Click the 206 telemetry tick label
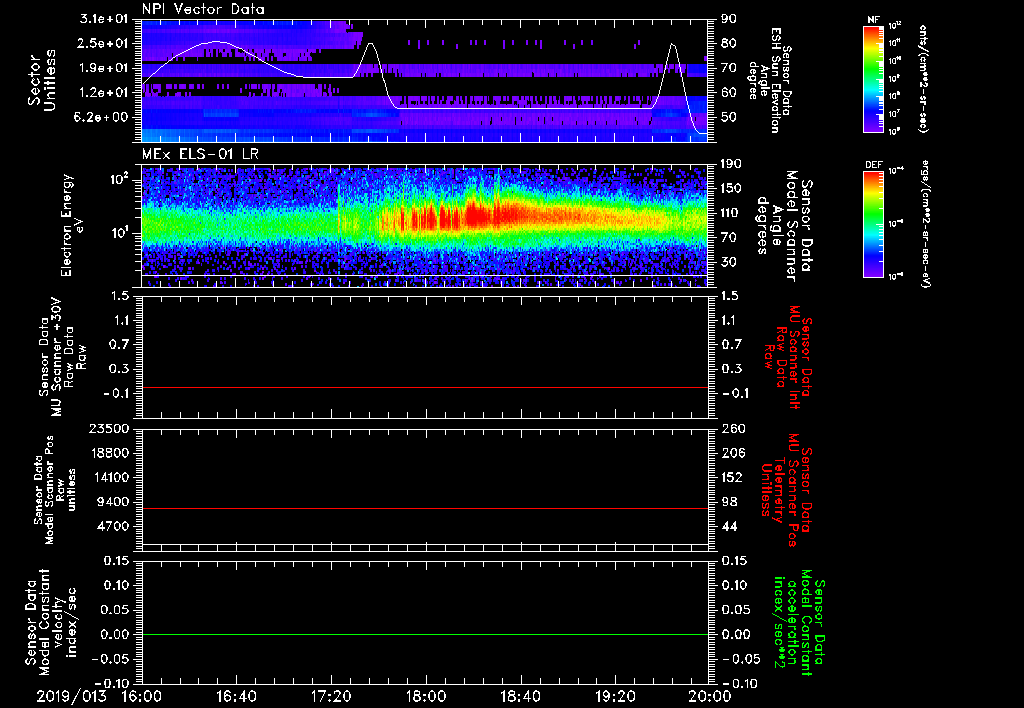1024x708 pixels. (732, 453)
